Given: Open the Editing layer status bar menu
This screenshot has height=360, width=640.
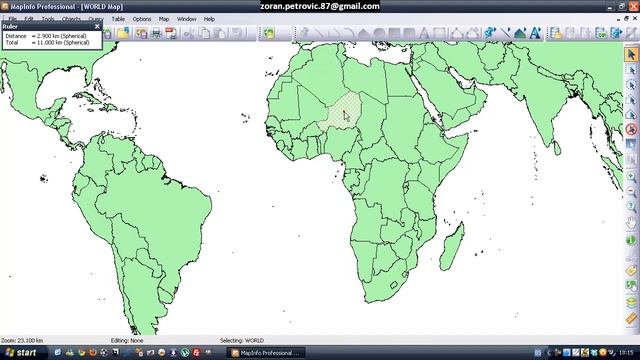Looking at the screenshot, I should tap(127, 340).
